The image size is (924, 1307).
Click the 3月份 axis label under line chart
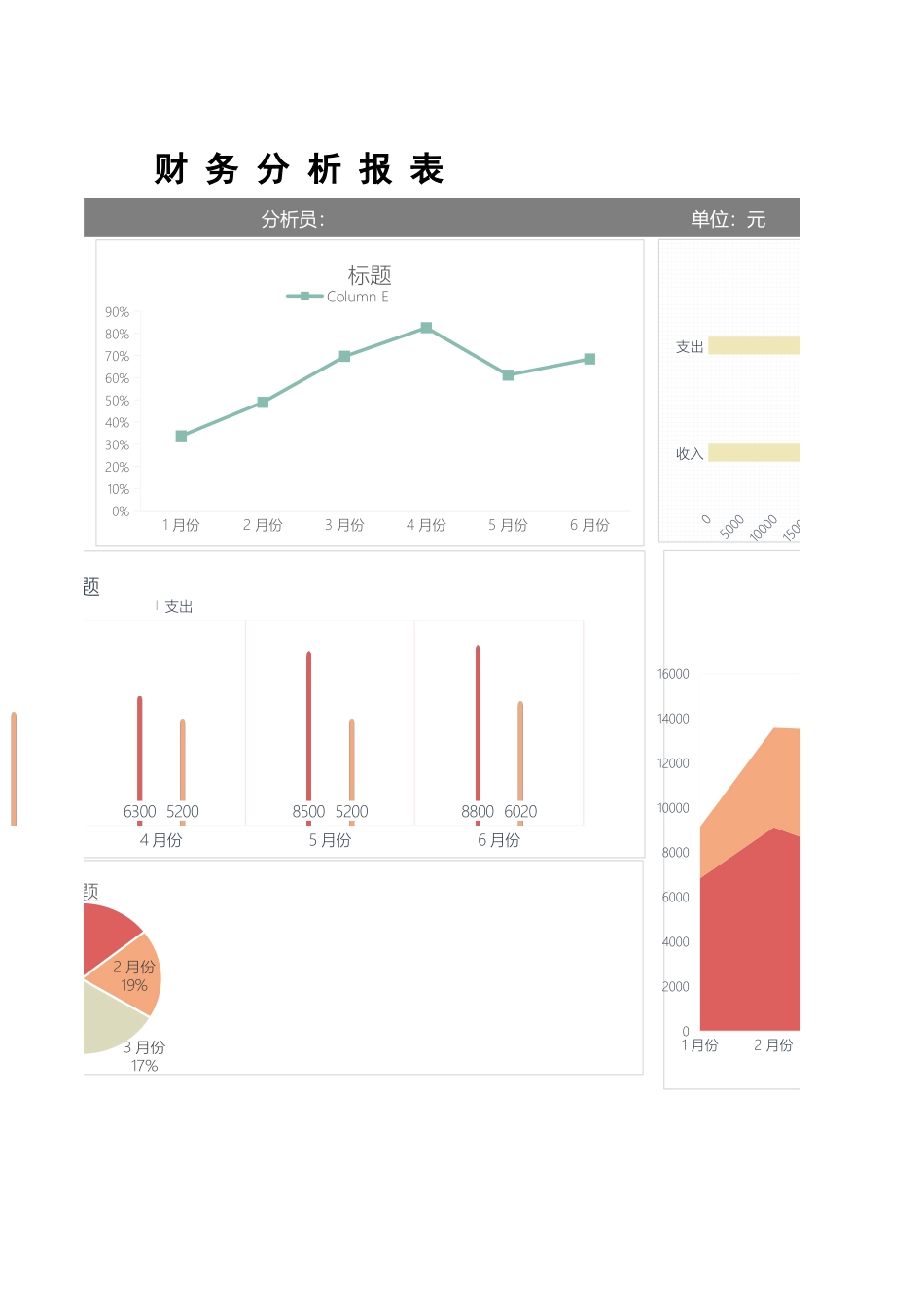pos(344,525)
